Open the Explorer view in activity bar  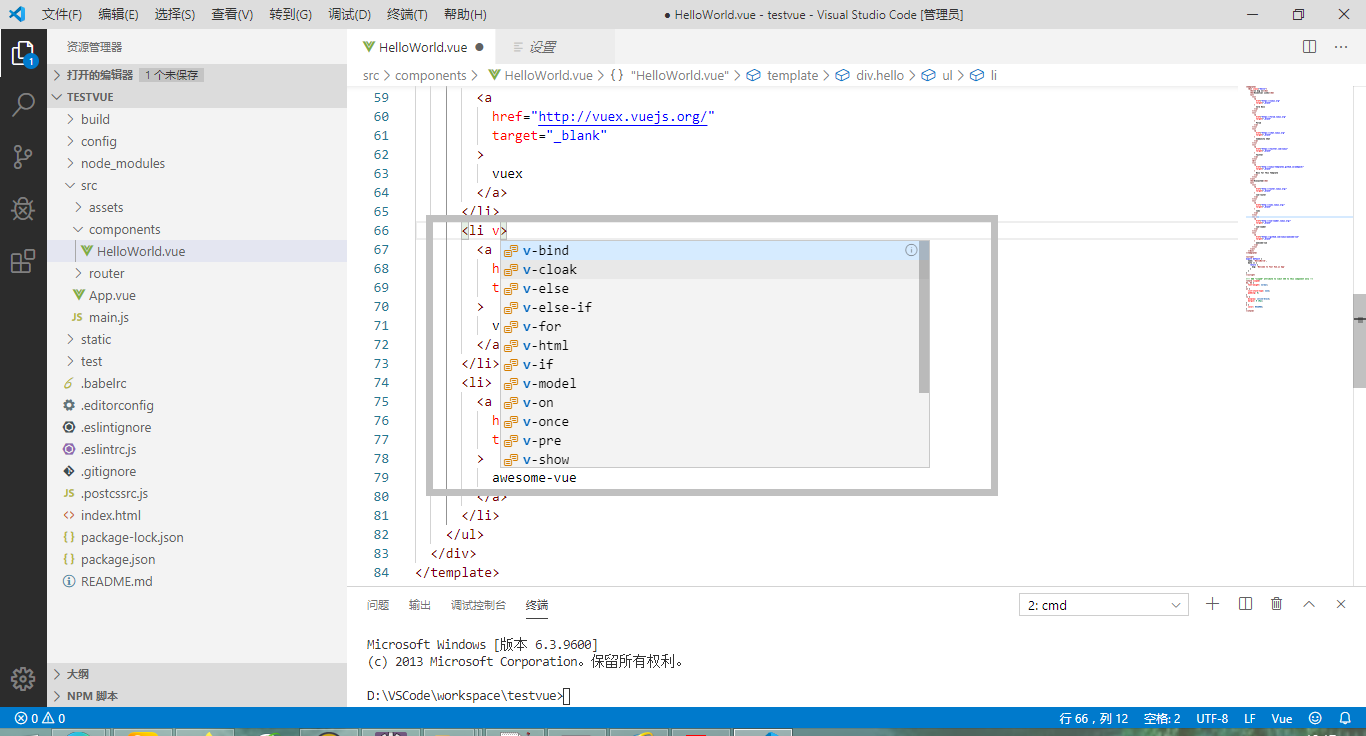23,53
